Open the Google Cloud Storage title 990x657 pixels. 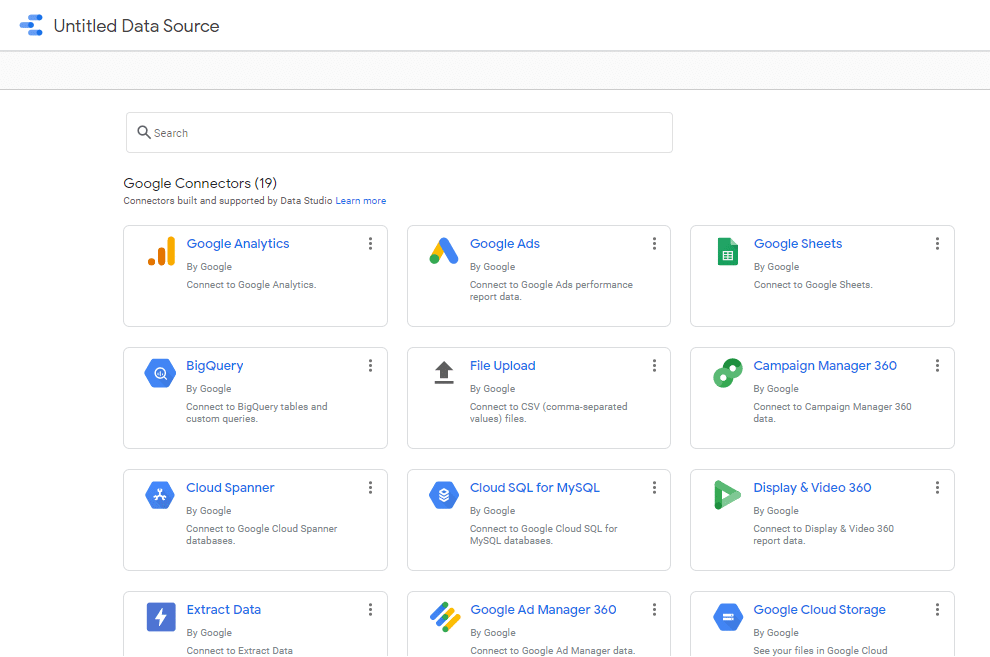click(820, 610)
